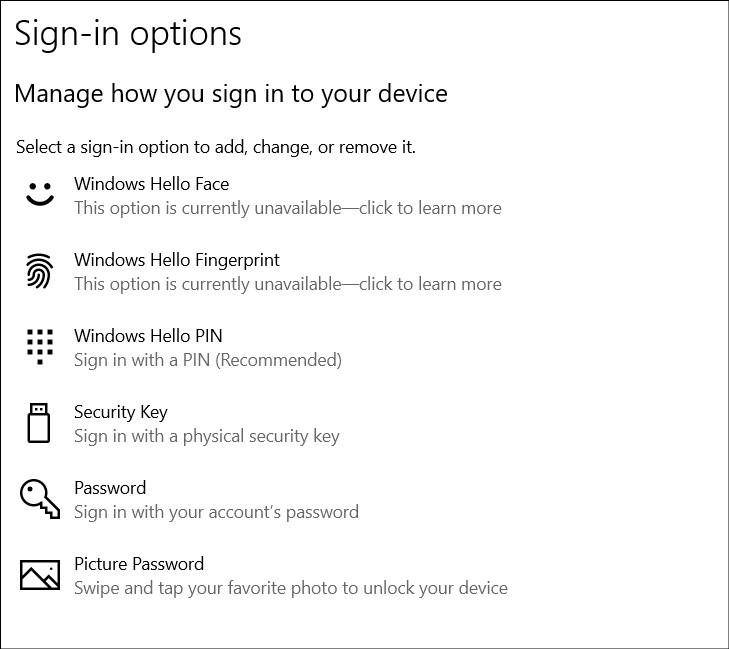Select the Picture Password option label
The image size is (729, 649).
point(139,564)
